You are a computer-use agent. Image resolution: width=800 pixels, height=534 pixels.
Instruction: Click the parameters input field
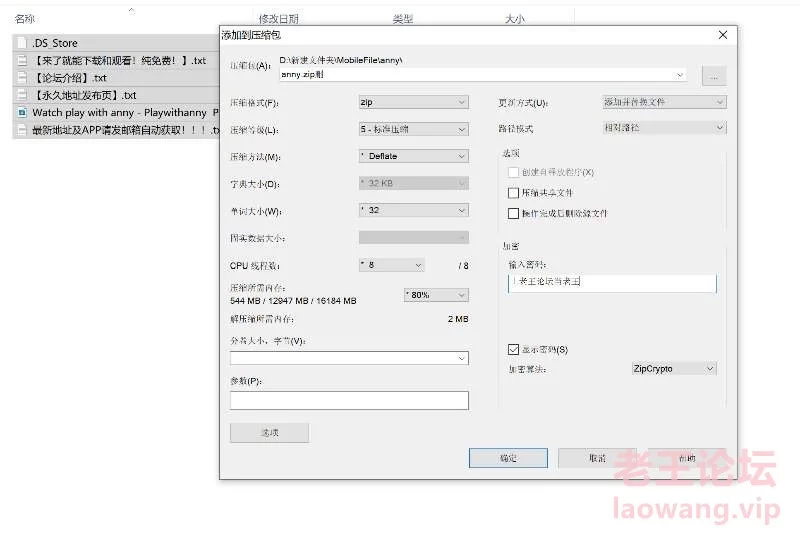[349, 400]
